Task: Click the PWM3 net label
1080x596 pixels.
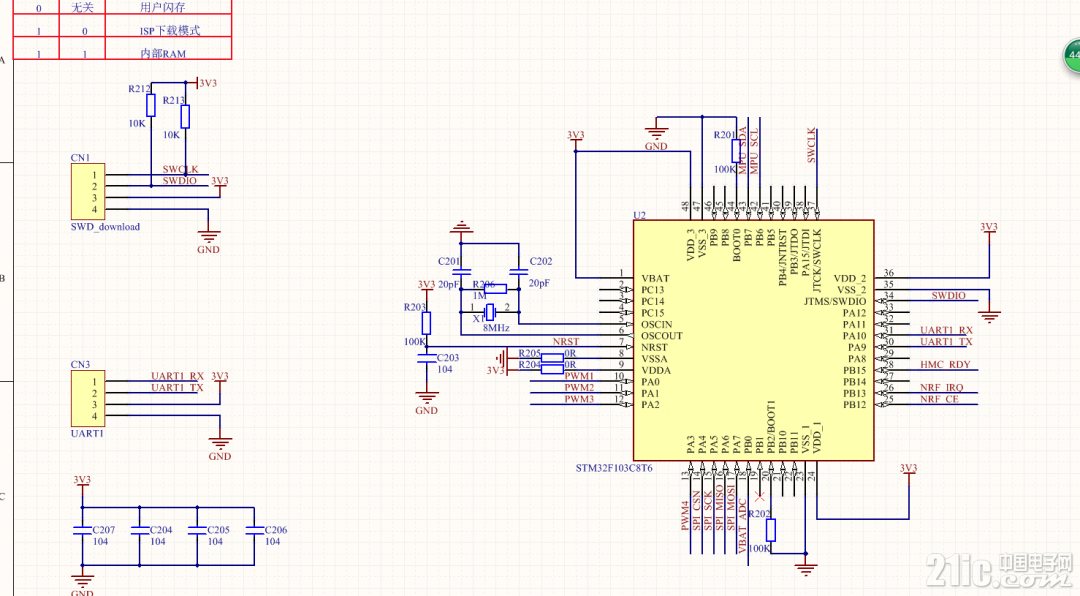Action: (x=579, y=399)
